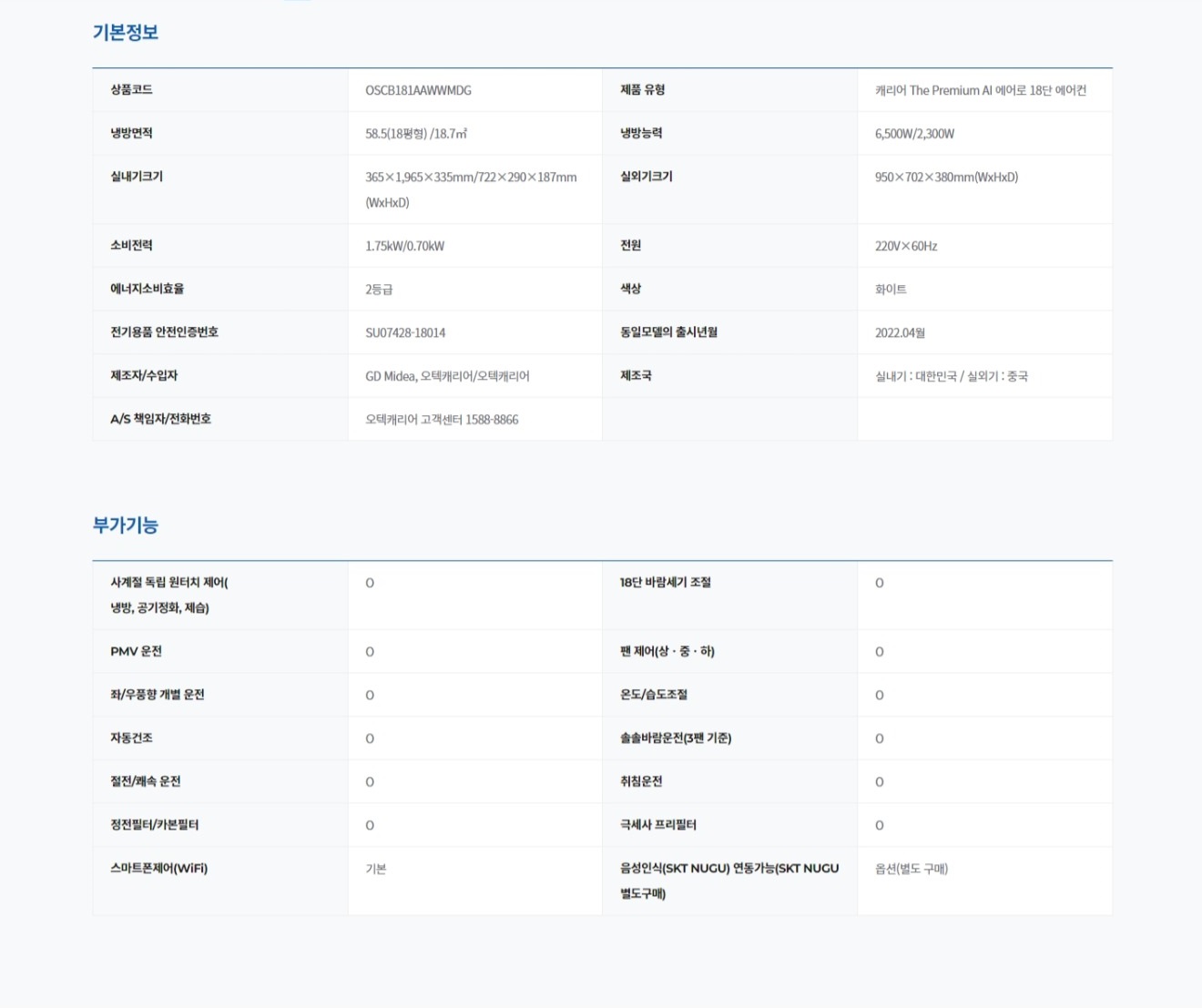1202x1008 pixels.
Task: Click the 절전/쾌속 운전 label
Action: 145,781
